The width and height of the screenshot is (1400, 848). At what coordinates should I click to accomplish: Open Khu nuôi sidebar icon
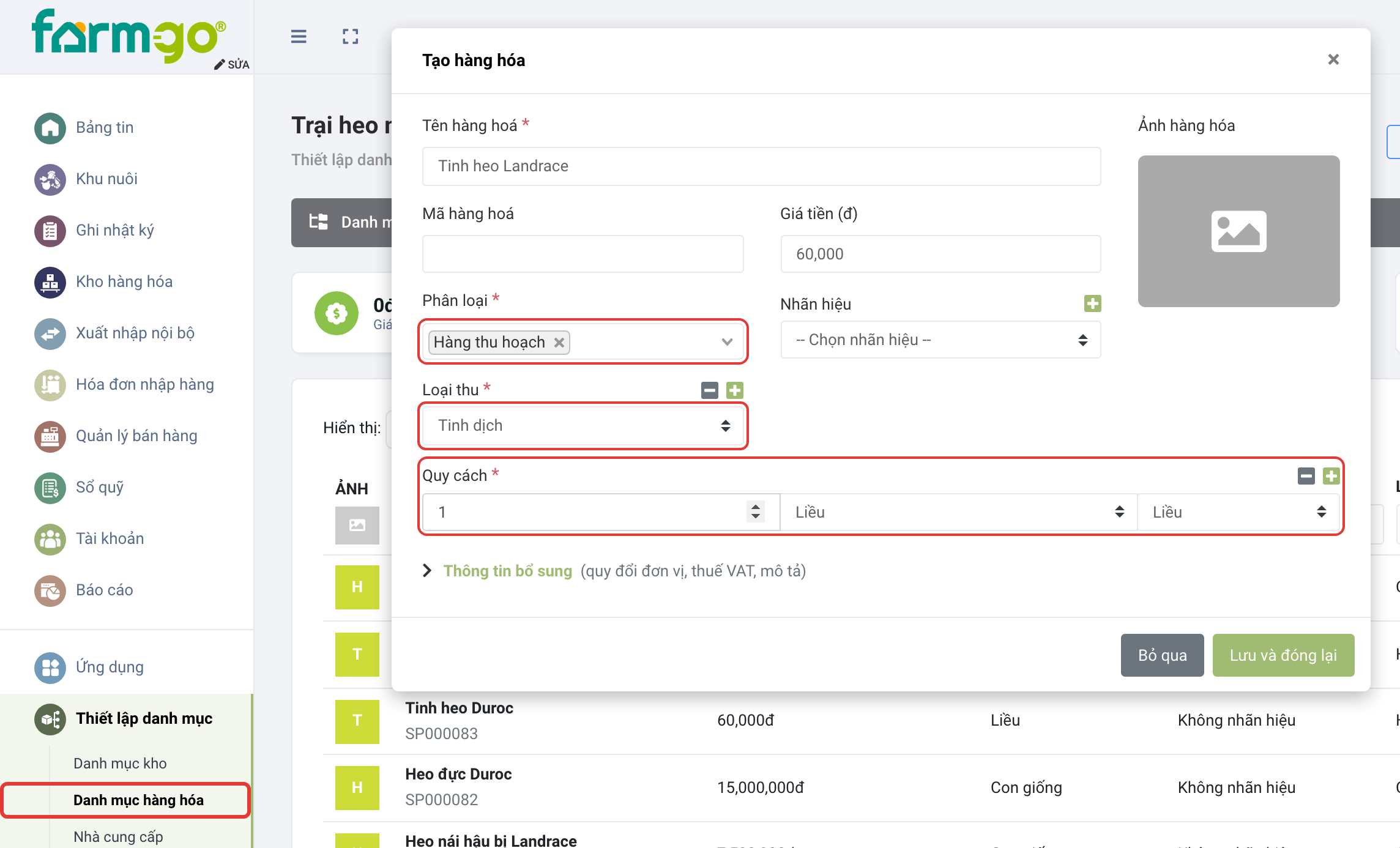(50, 179)
